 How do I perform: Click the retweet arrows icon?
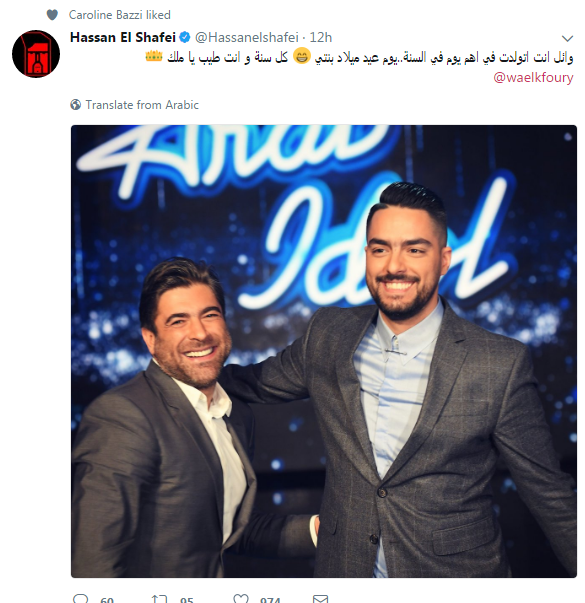(159, 599)
